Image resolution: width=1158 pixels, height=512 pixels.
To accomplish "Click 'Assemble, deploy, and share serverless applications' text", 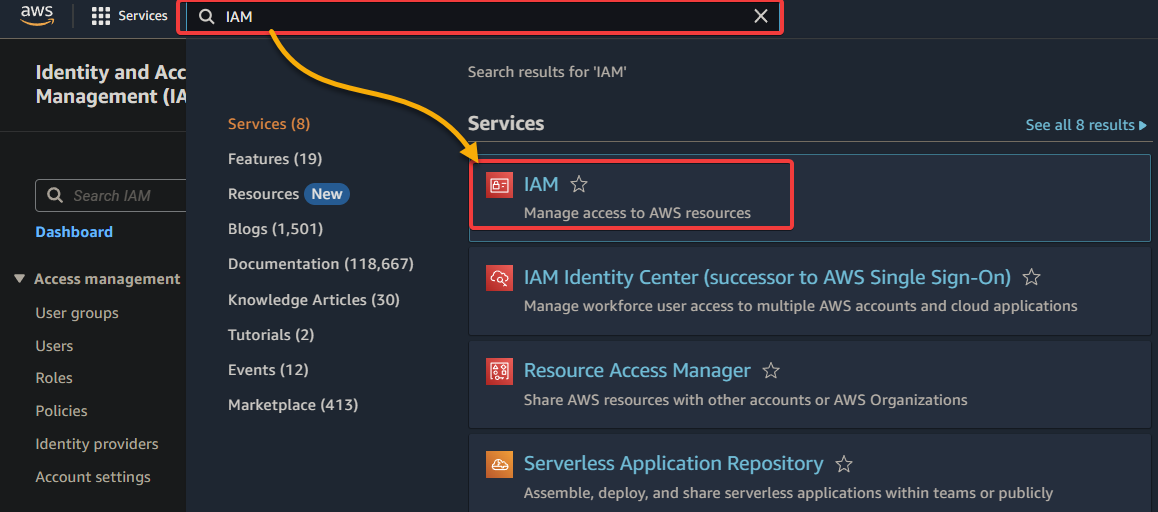I will [x=788, y=493].
